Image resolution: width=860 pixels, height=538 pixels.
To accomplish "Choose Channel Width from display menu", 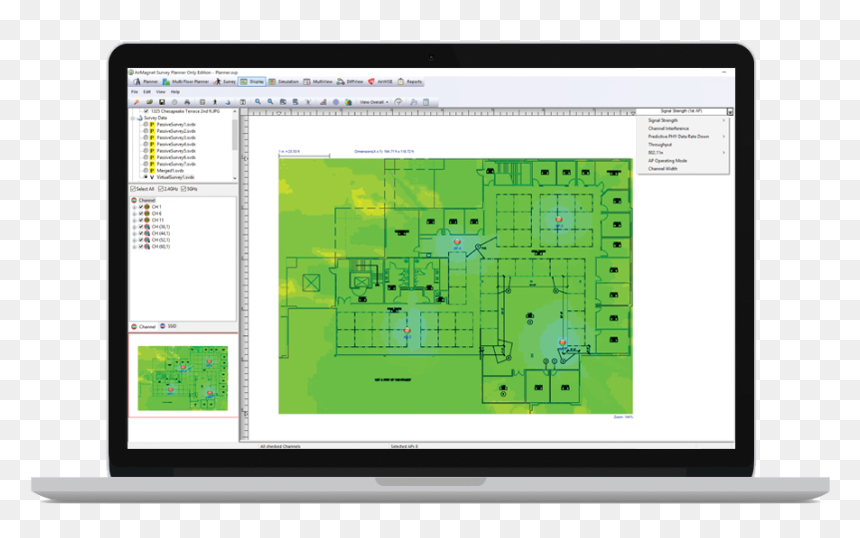I will click(x=683, y=169).
